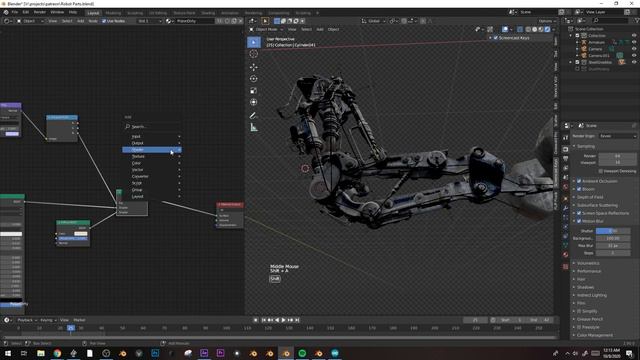The width and height of the screenshot is (640, 360).
Task: Toggle the Use Nodes checkbox
Action: tap(104, 21)
